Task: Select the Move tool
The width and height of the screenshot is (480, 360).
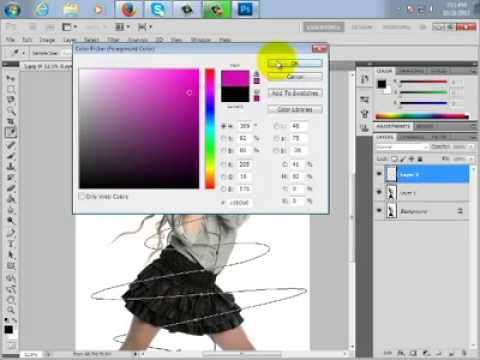Action: (x=11, y=78)
